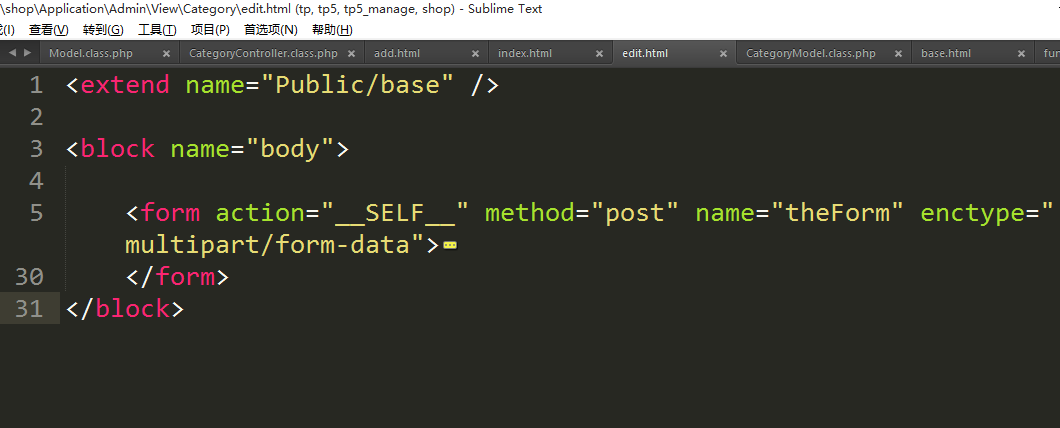Open the 查看(V) menu
The height and width of the screenshot is (428, 1060).
49,30
